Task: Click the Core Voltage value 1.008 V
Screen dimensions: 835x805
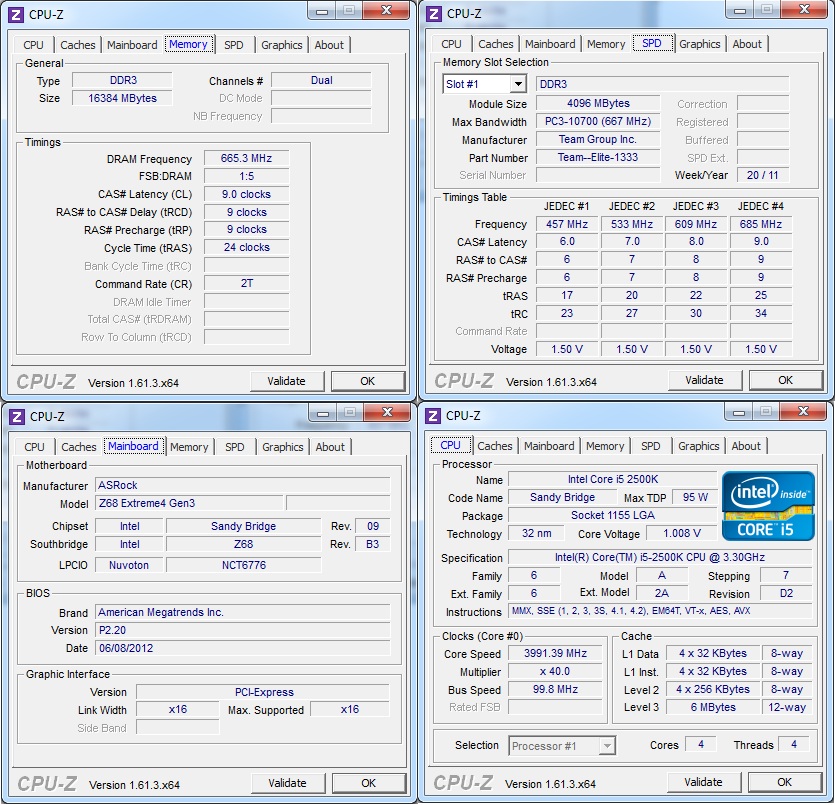Action: 682,533
